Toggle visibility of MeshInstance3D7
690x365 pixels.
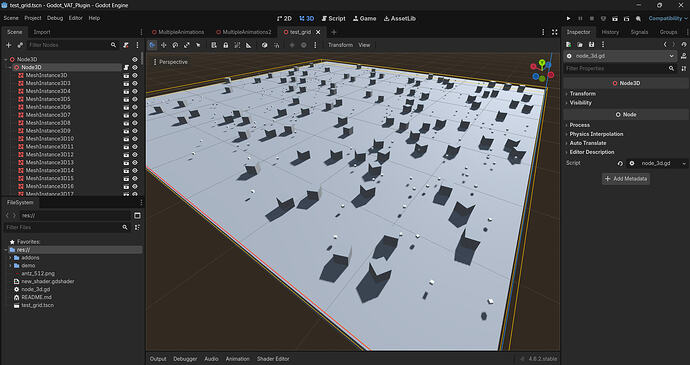click(135, 115)
